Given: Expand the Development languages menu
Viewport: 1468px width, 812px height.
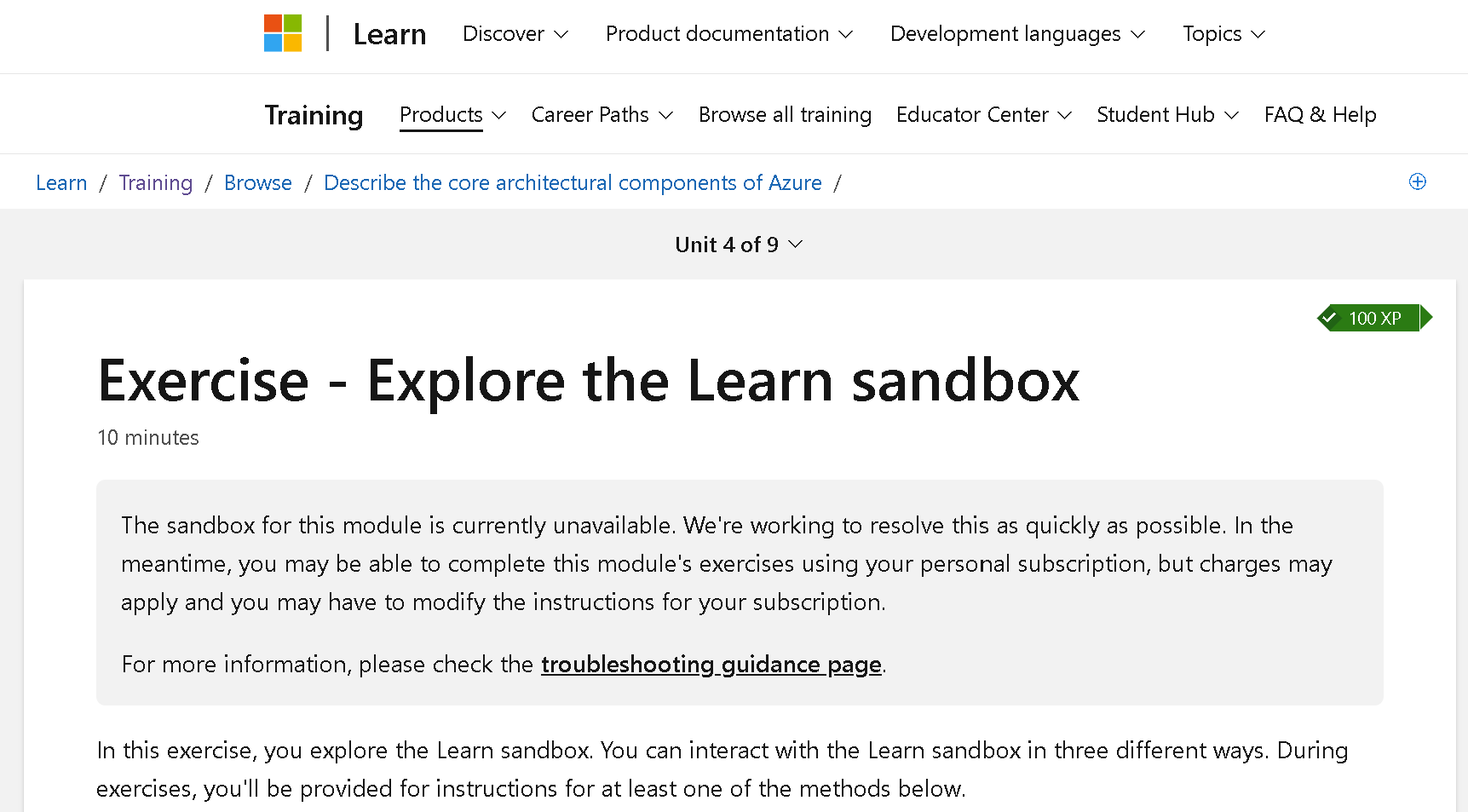Looking at the screenshot, I should click(1018, 34).
